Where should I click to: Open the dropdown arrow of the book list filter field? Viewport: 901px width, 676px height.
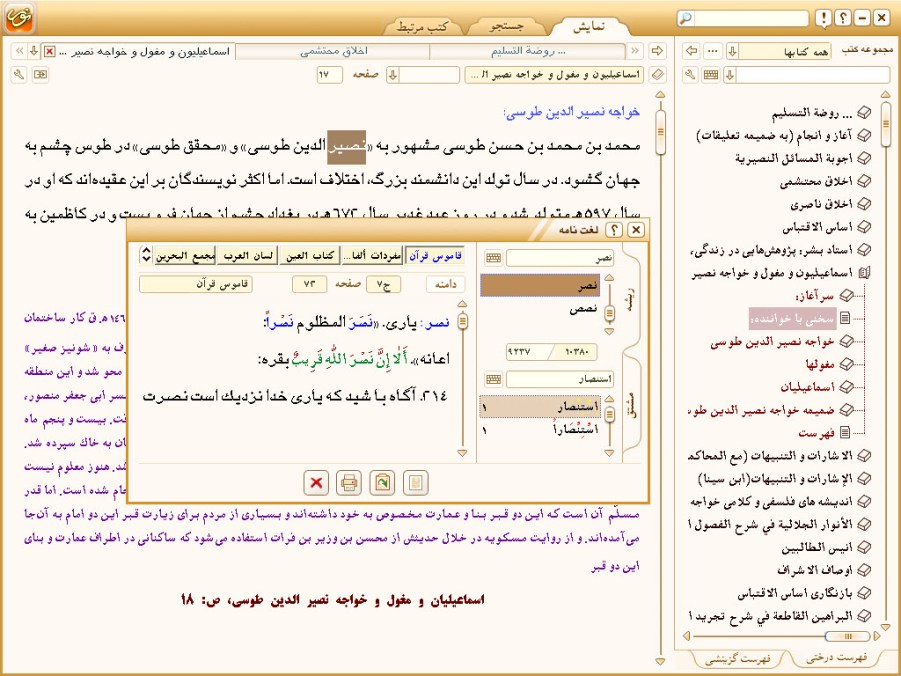coord(730,75)
